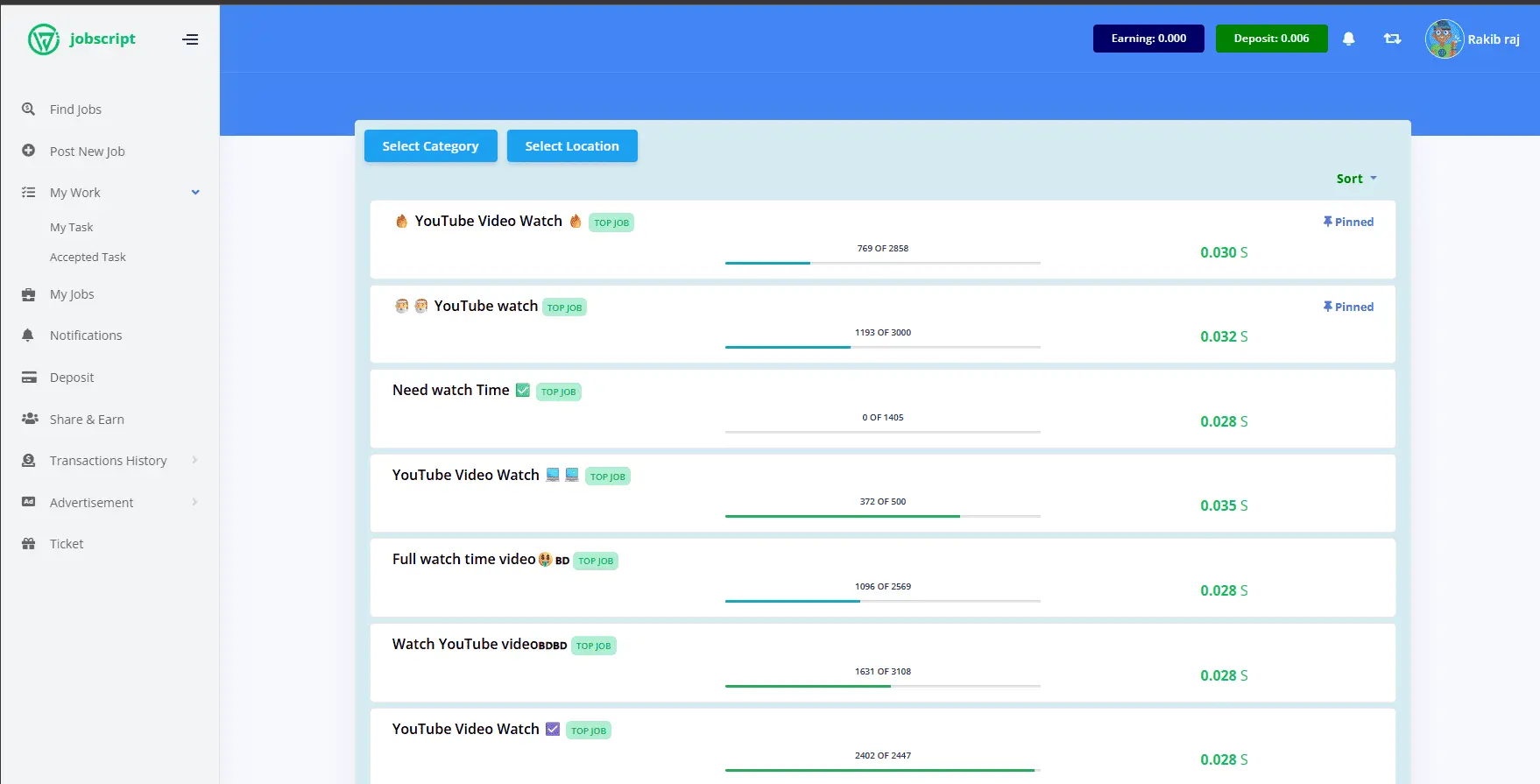The image size is (1540, 784).
Task: Open Rakib raj profile avatar
Action: (1445, 39)
